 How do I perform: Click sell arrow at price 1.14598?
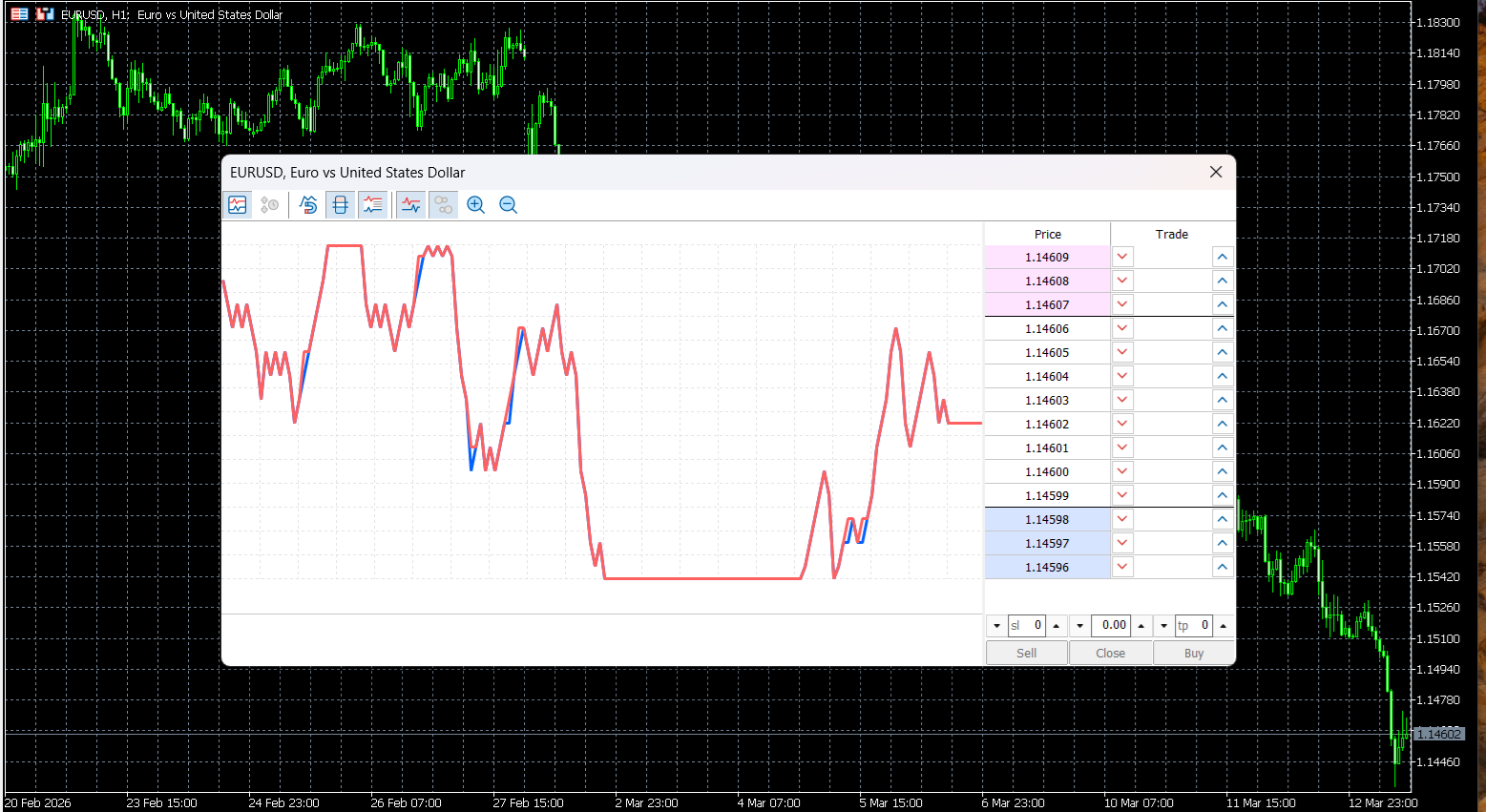pos(1122,519)
